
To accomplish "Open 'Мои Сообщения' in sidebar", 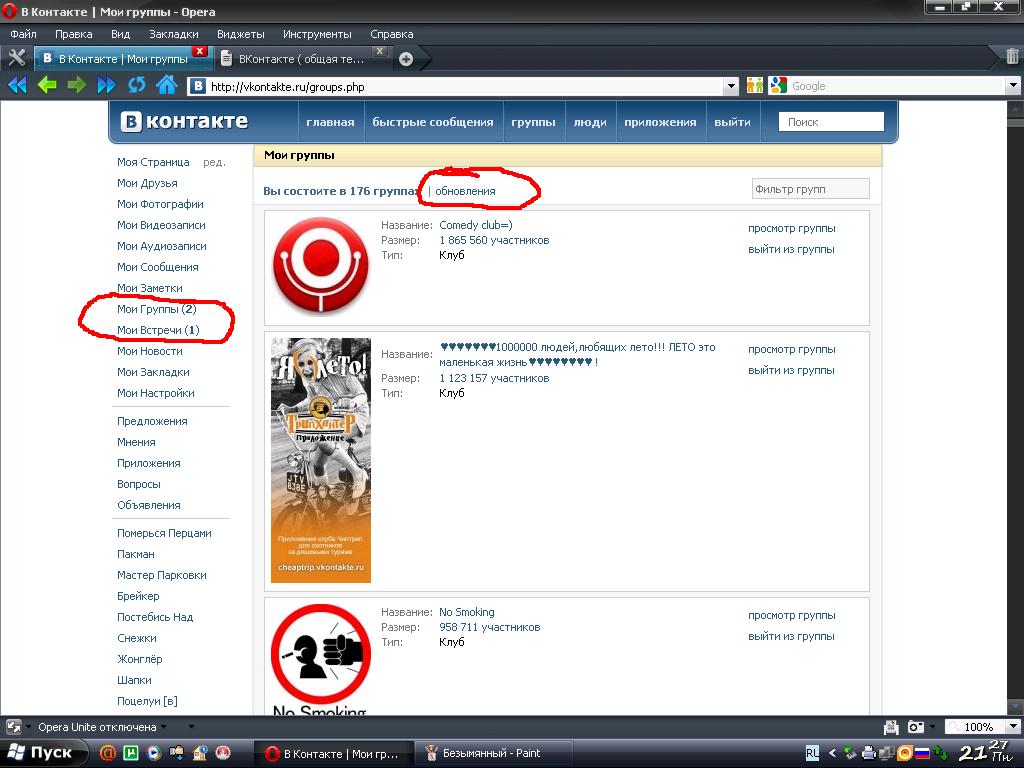I will (x=158, y=266).
